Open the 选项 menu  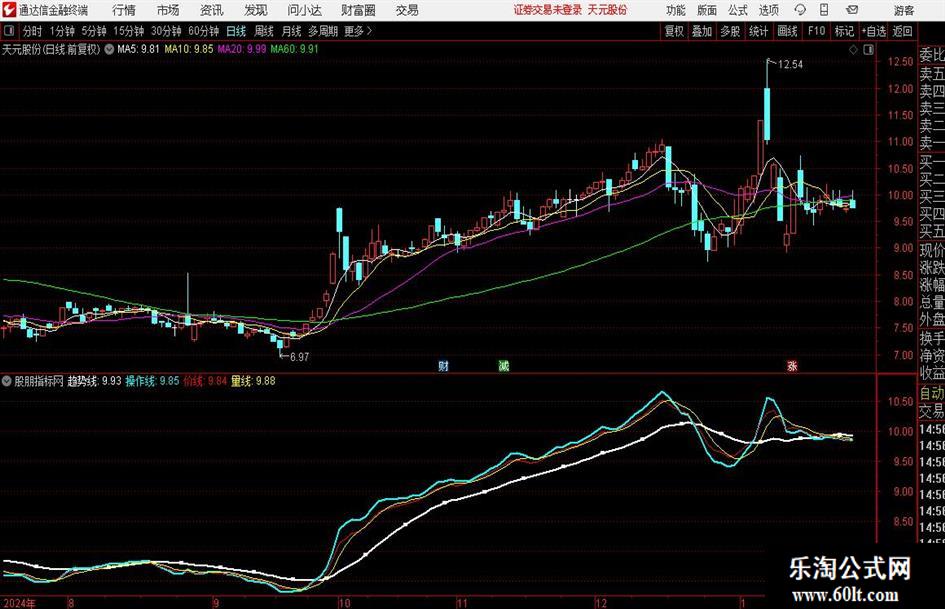coord(768,10)
